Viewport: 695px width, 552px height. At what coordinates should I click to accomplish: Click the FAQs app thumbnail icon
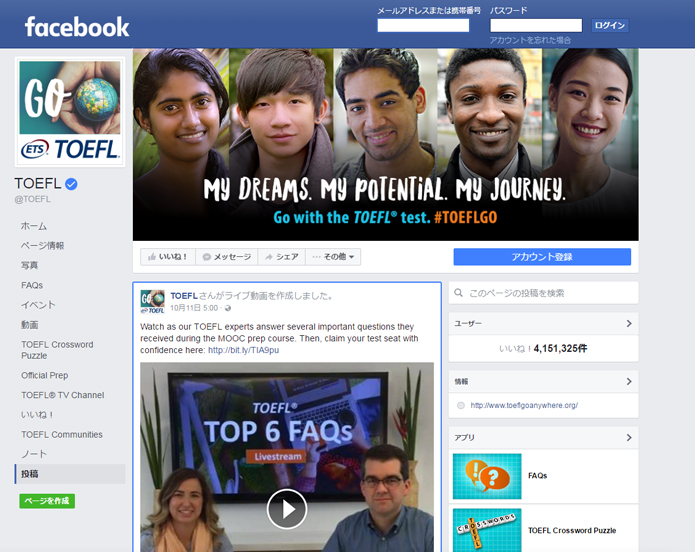(487, 476)
